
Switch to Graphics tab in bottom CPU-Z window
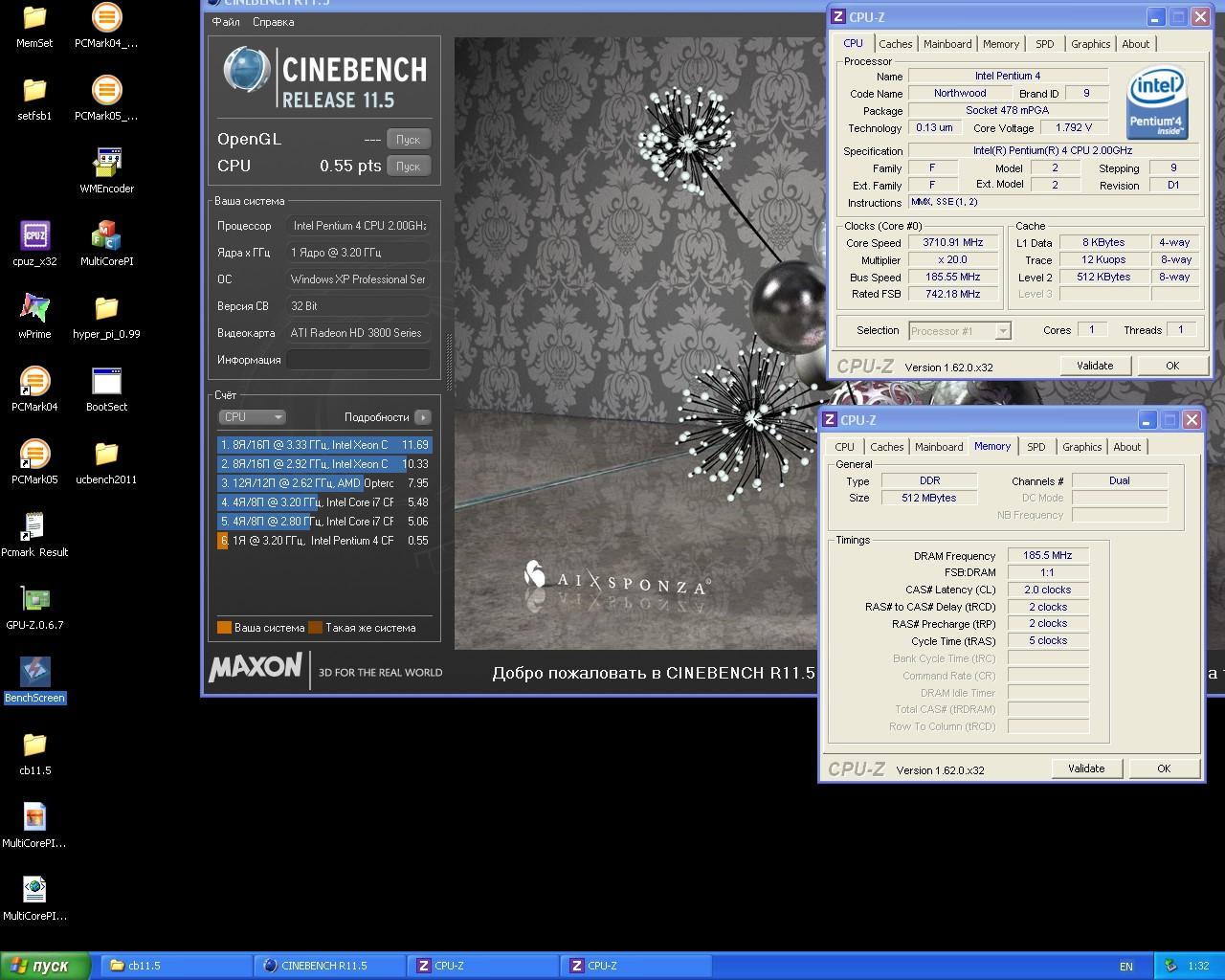point(1082,447)
